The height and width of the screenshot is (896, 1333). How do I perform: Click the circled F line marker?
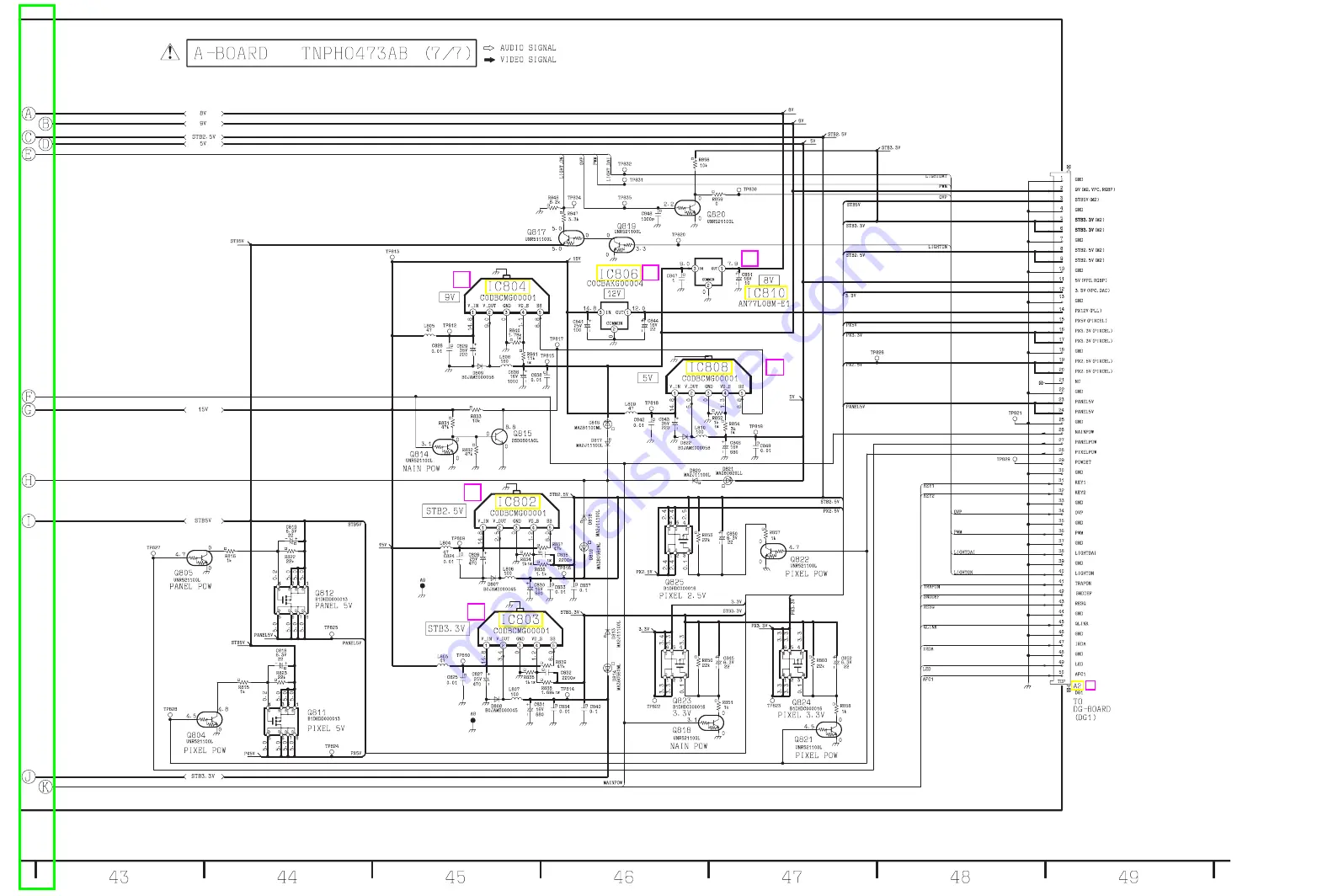[x=29, y=397]
